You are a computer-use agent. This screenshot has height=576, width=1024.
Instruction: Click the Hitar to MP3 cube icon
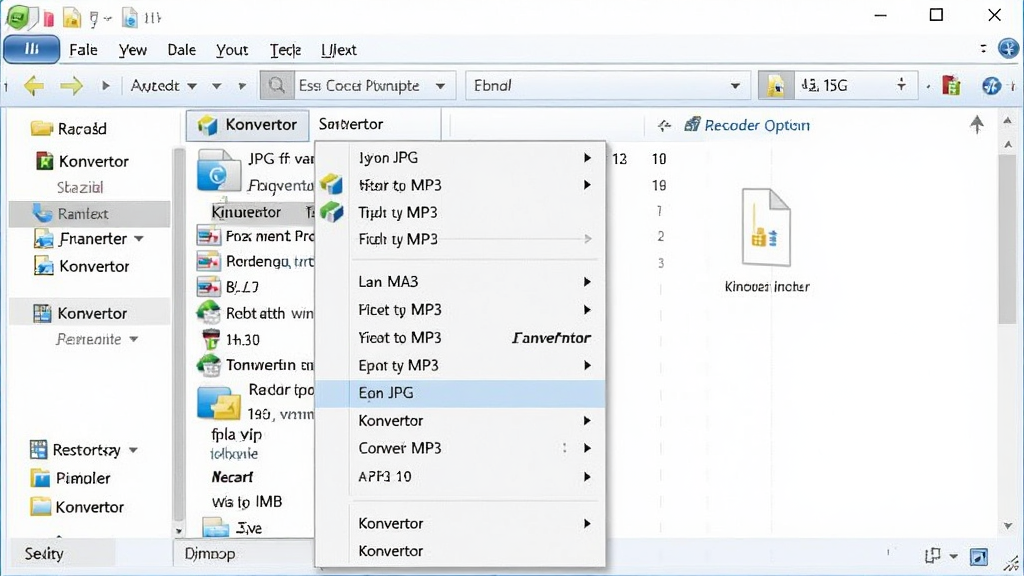(332, 184)
